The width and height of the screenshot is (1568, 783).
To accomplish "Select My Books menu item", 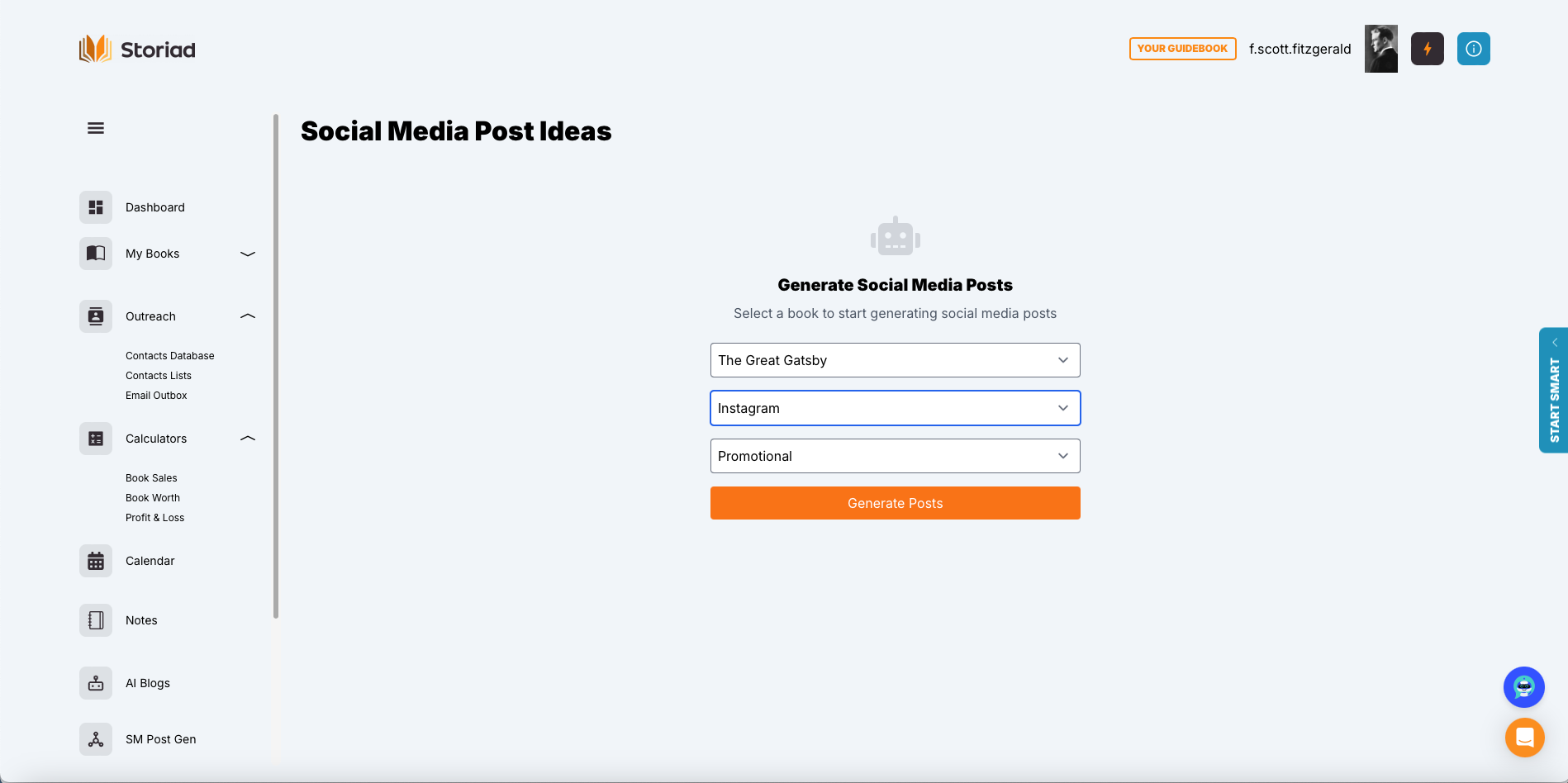I will pyautogui.click(x=153, y=254).
